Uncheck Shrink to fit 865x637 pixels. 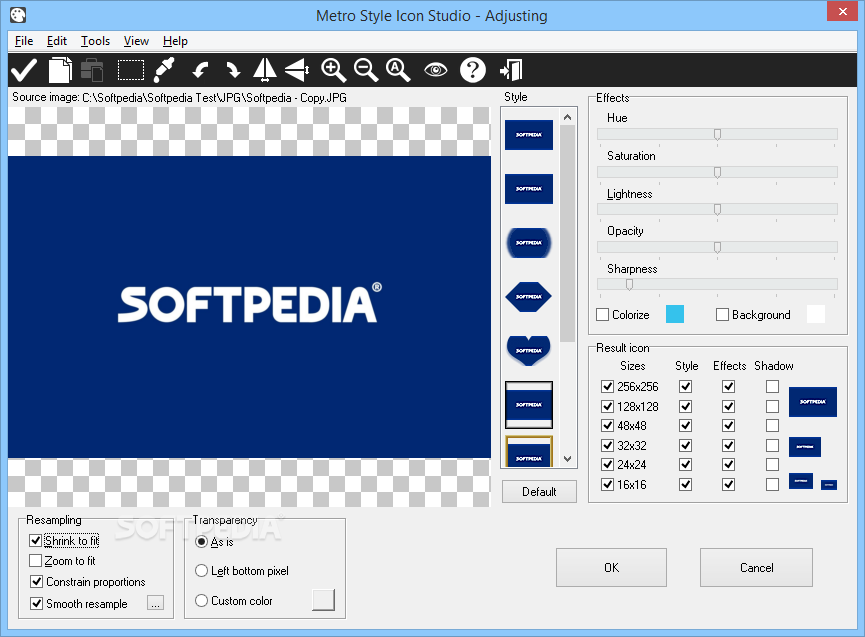[36, 540]
